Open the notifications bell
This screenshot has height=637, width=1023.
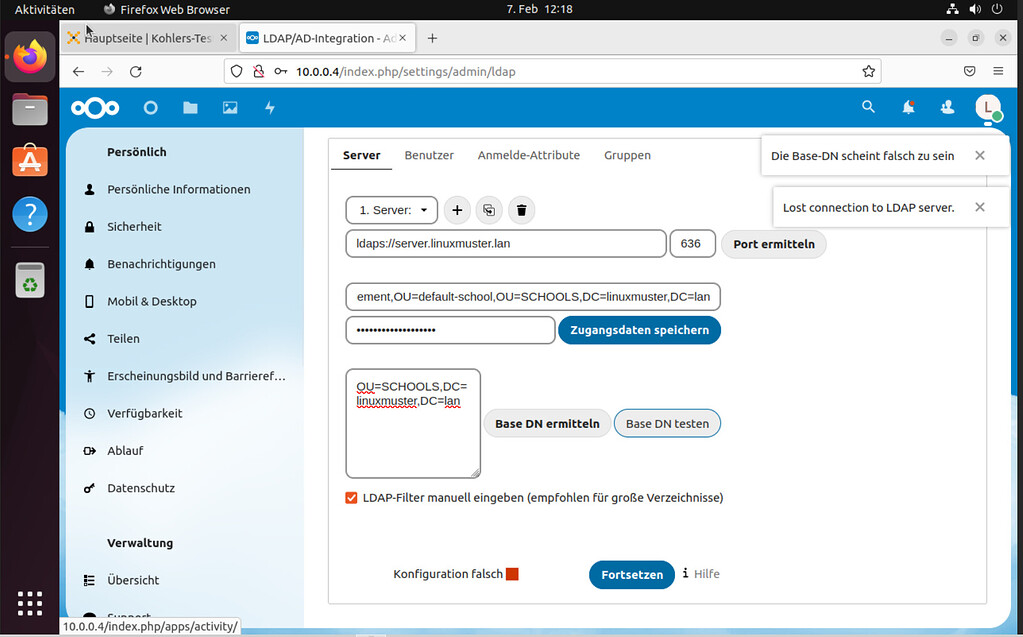click(x=908, y=107)
